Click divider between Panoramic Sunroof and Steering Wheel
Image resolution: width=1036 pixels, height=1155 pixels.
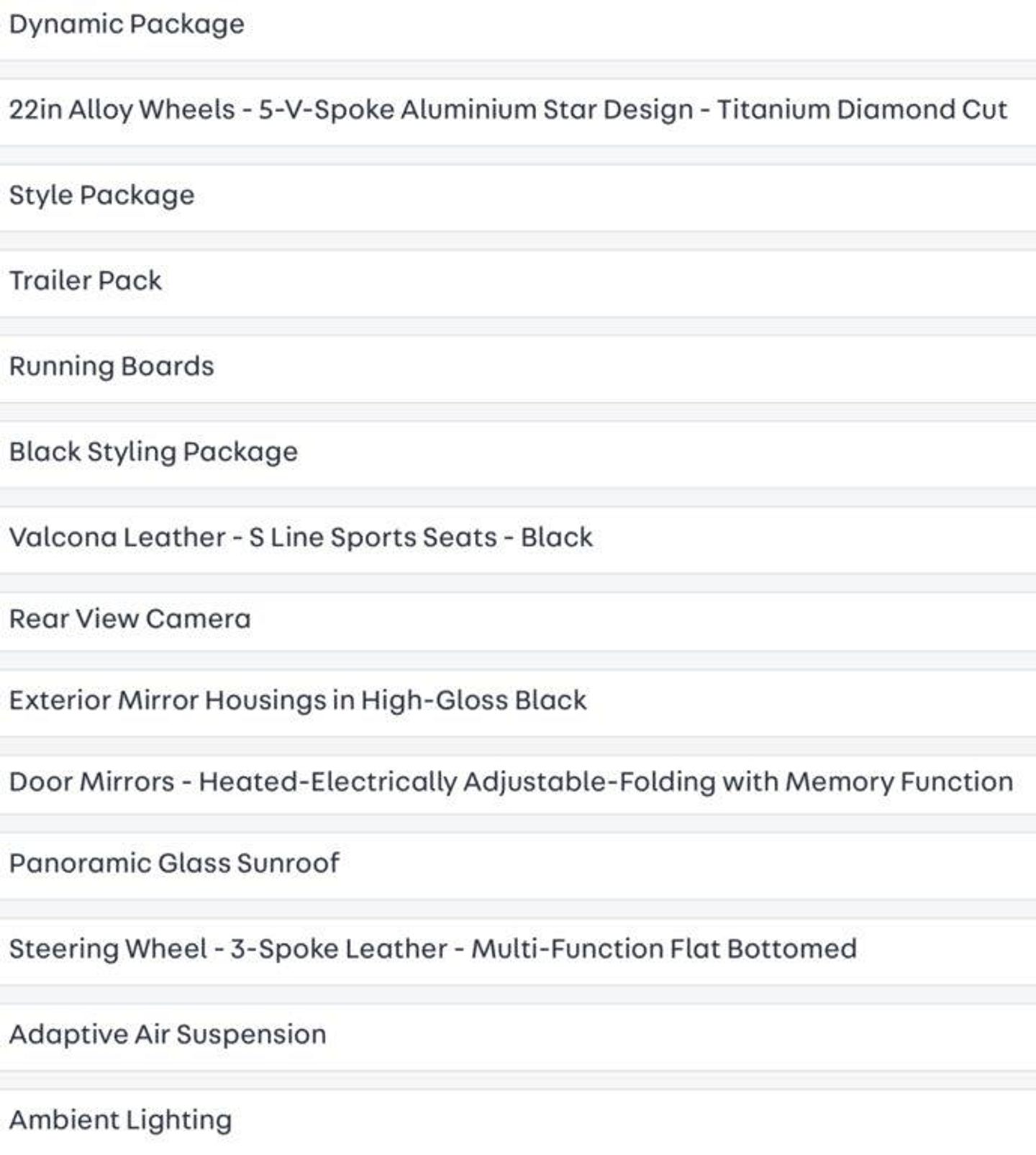518,909
